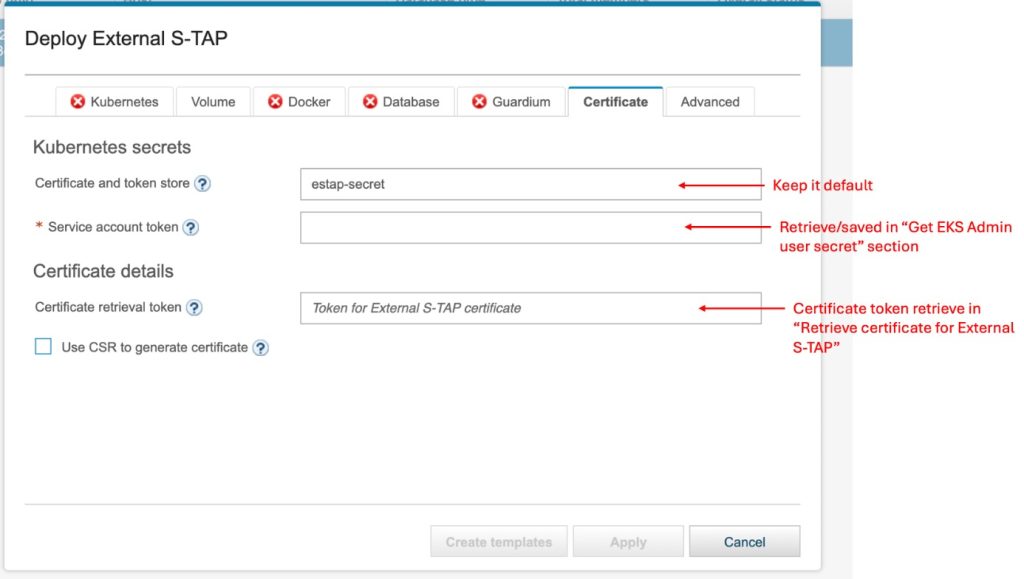Viewport: 1024px width, 579px height.
Task: Click the Certificate details section heading
Action: [103, 272]
